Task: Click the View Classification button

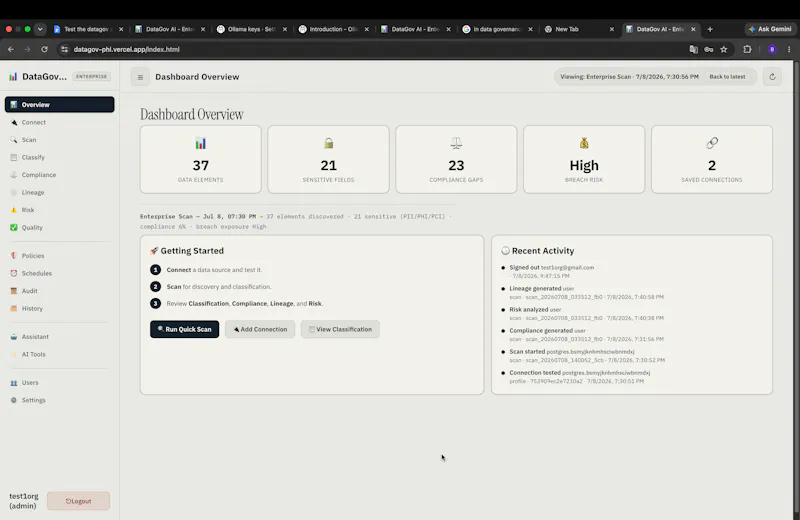Action: (x=340, y=329)
